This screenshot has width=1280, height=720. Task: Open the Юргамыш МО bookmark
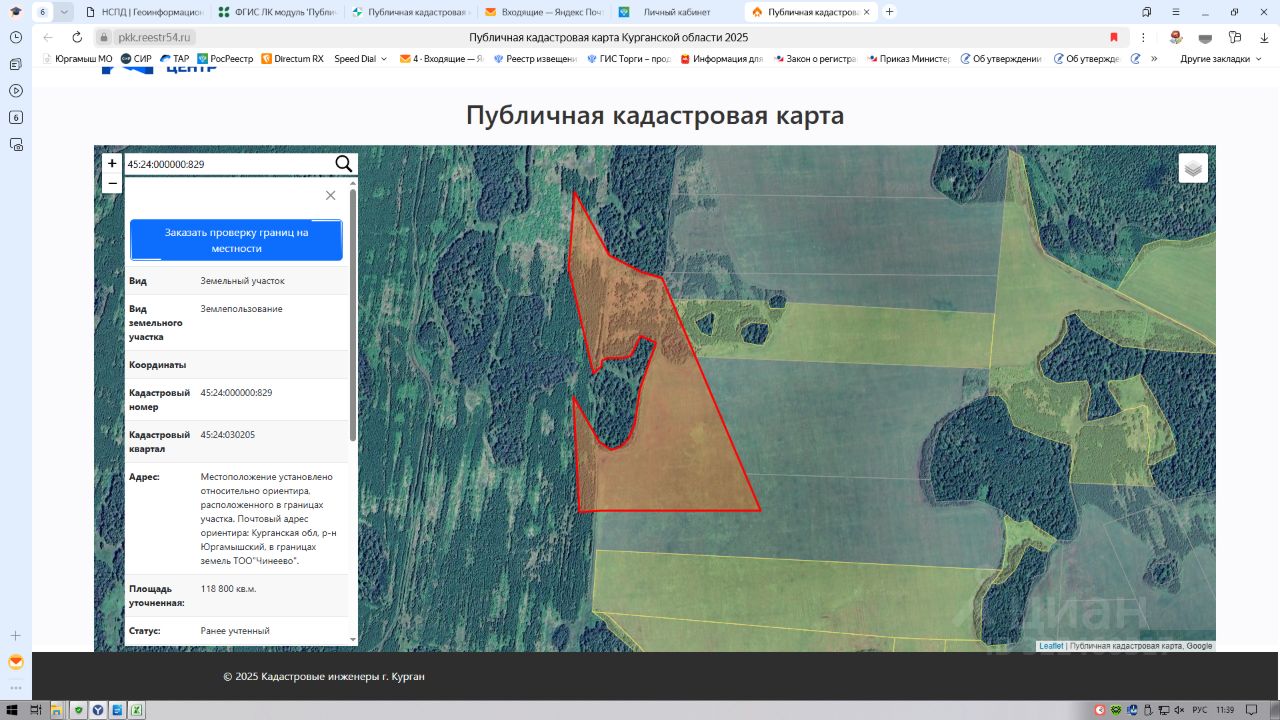(77, 59)
